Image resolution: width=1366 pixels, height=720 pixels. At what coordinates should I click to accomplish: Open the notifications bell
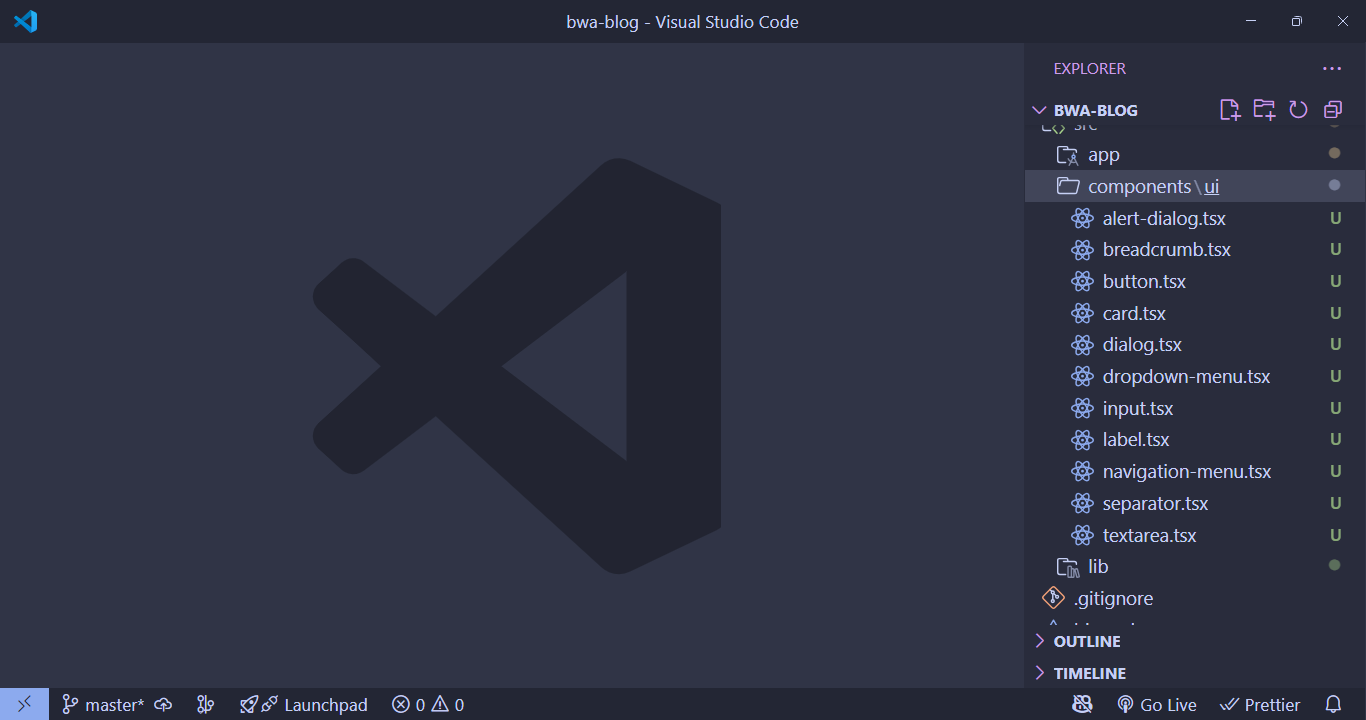pyautogui.click(x=1334, y=704)
